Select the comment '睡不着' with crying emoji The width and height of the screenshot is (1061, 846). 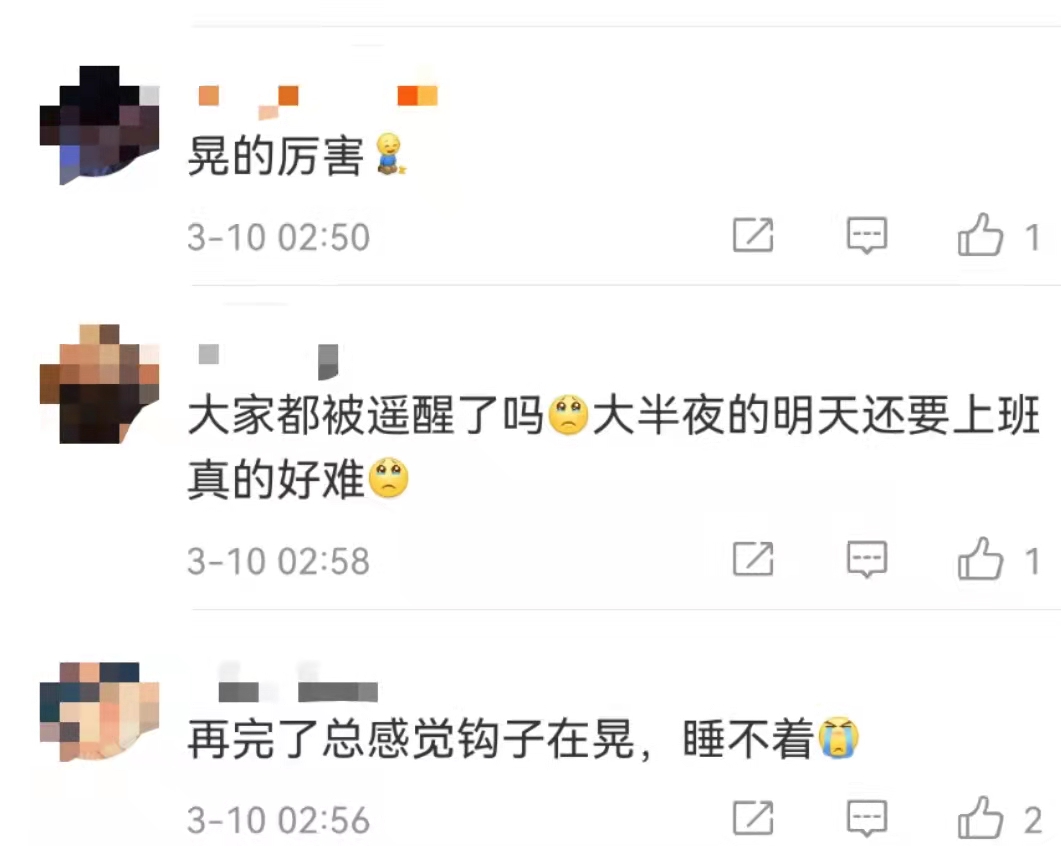point(771,738)
